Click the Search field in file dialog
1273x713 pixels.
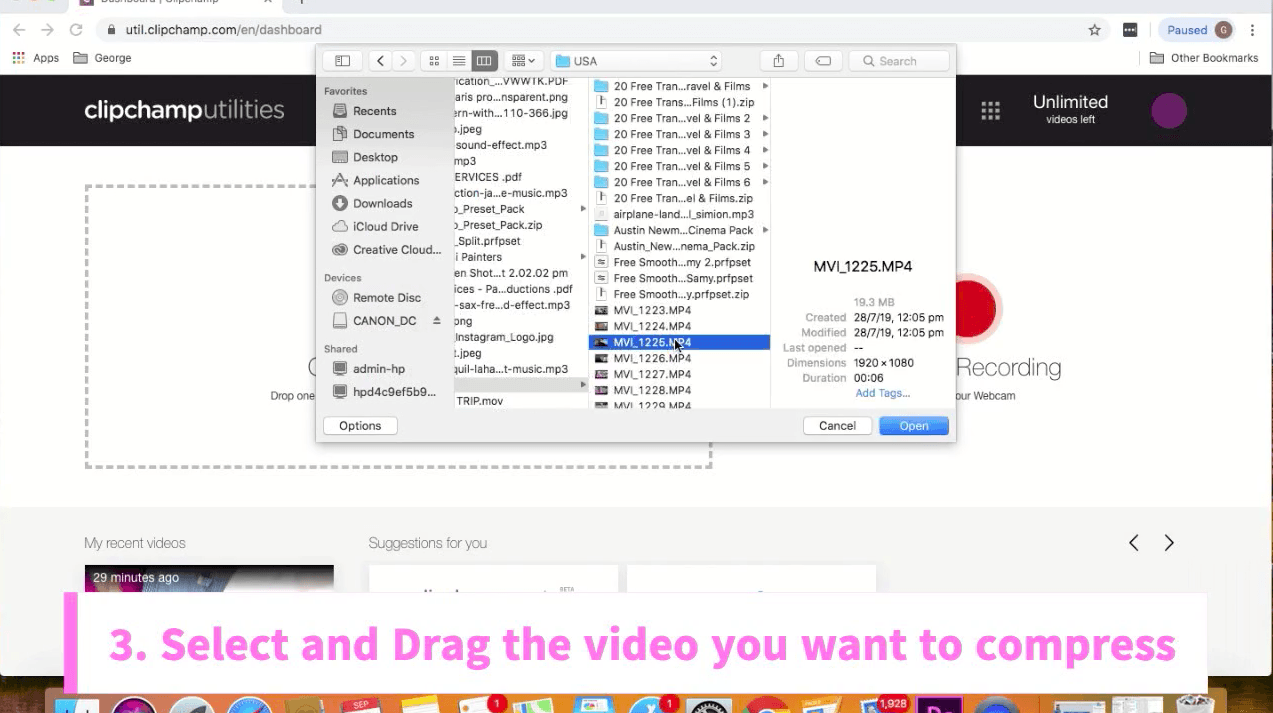point(899,61)
